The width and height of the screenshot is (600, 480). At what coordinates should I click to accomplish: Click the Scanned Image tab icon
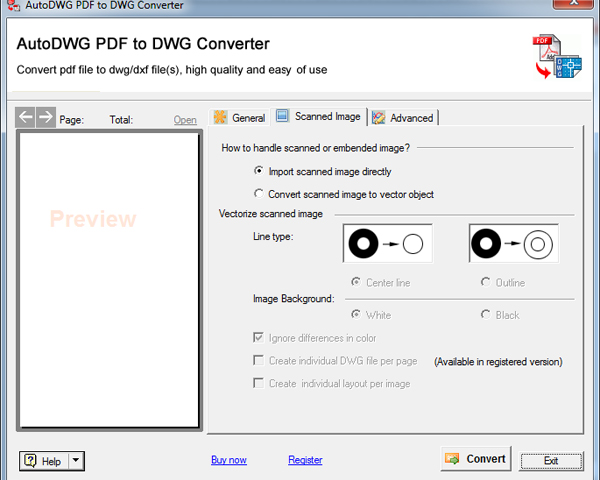(x=282, y=116)
